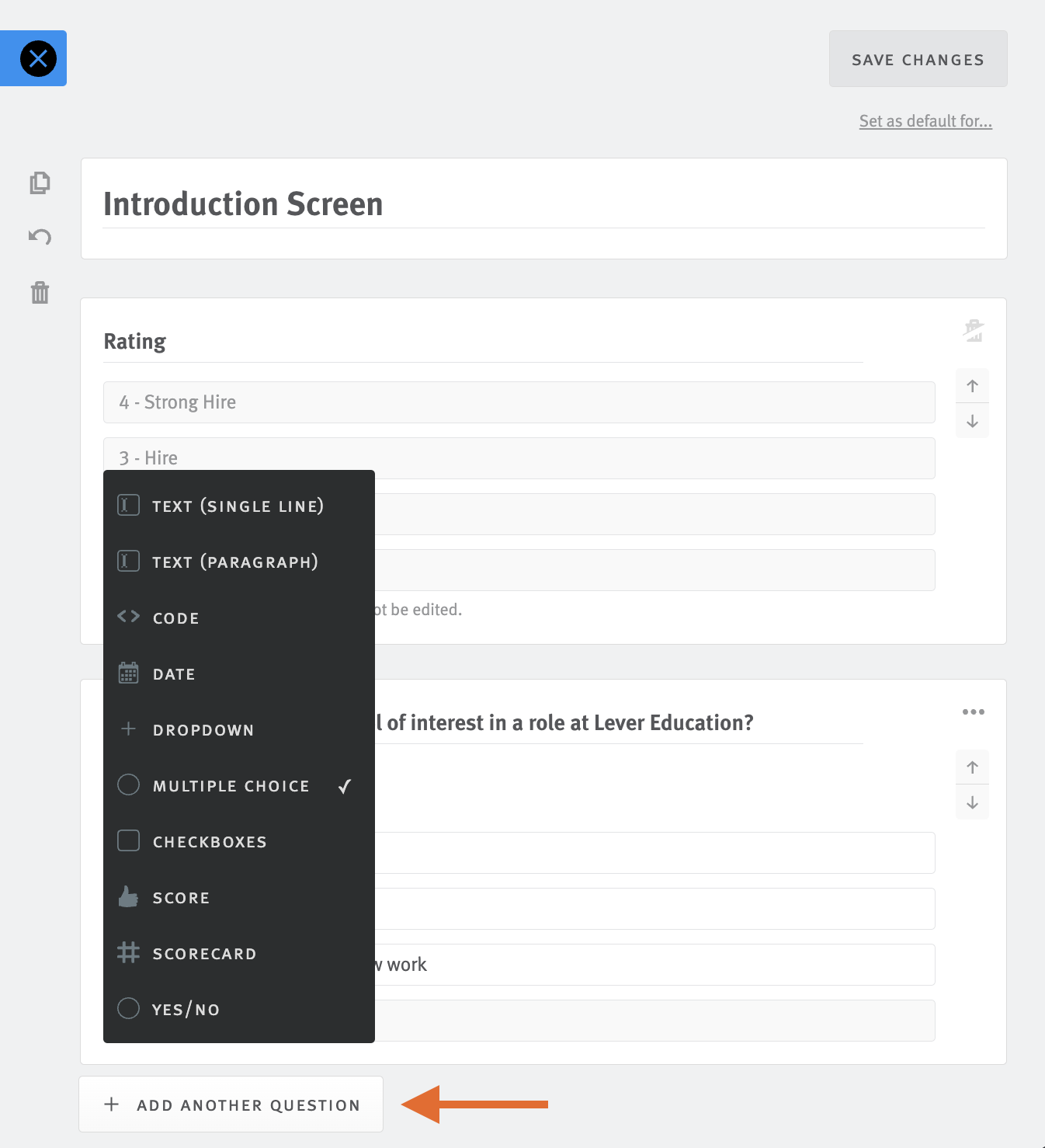Click Add Another Question

(231, 1105)
